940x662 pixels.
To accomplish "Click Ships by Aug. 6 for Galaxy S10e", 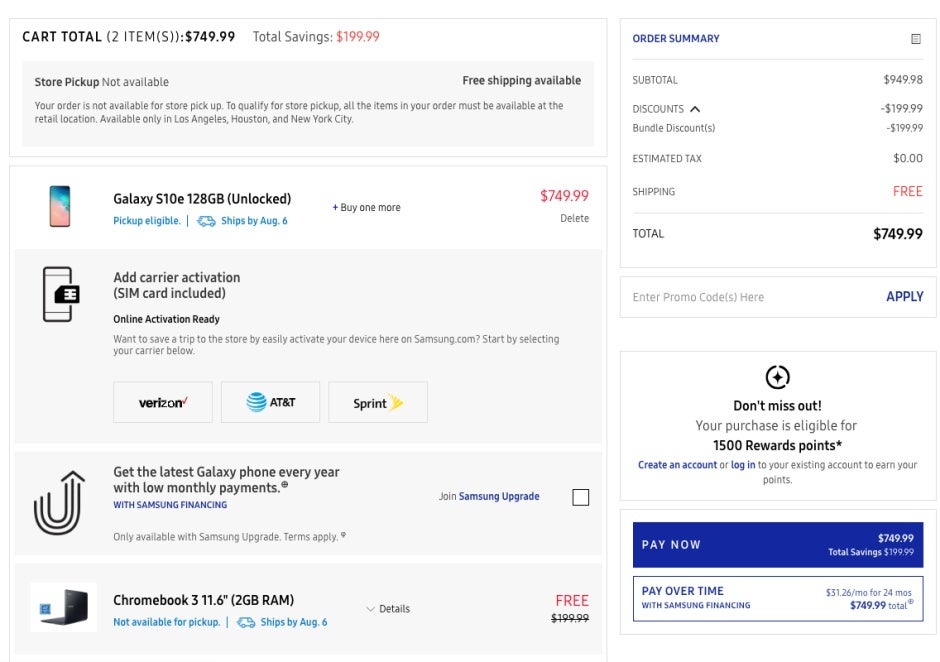I will [x=254, y=221].
